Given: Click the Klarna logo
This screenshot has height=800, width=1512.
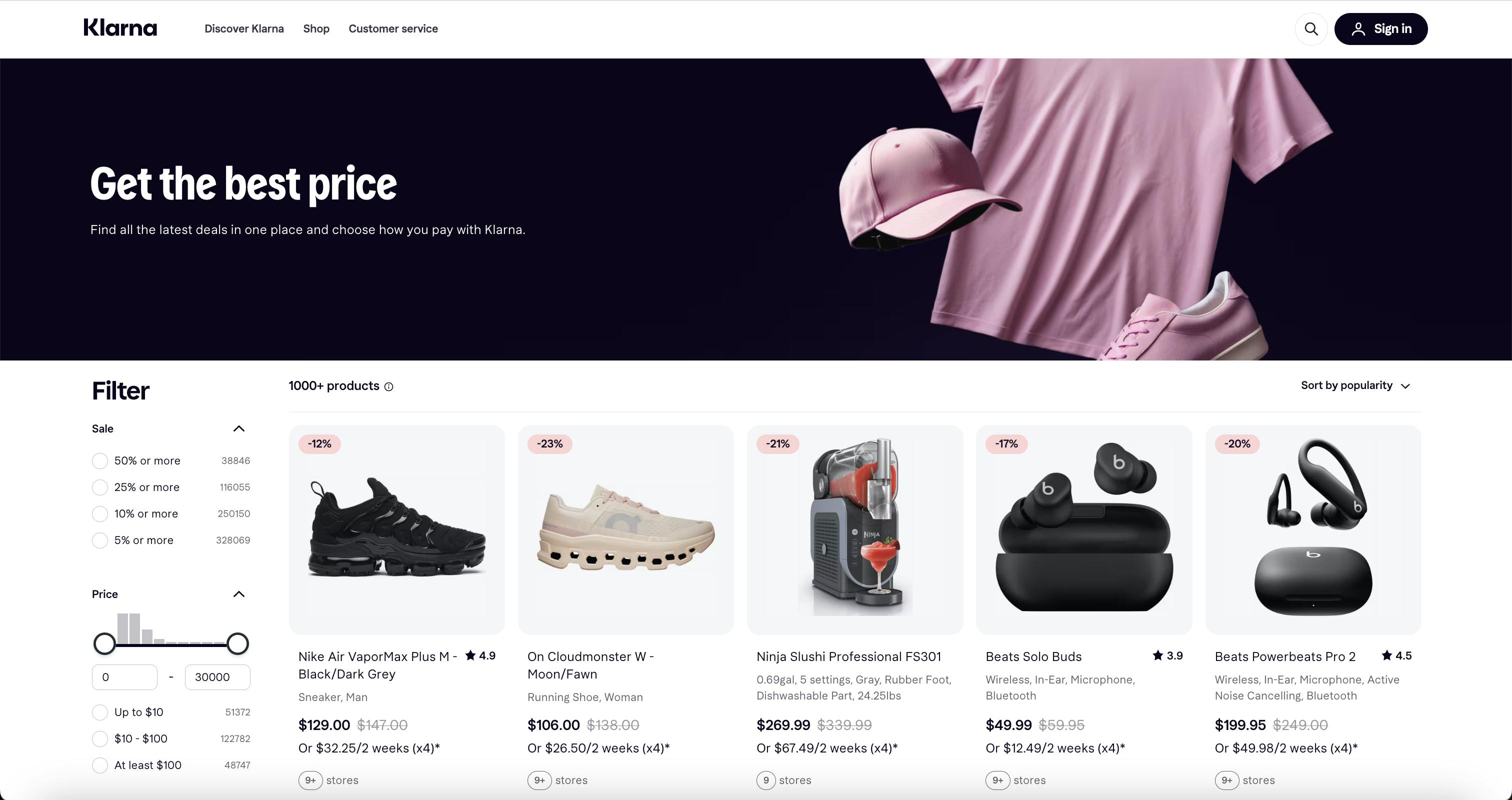Looking at the screenshot, I should pos(120,28).
